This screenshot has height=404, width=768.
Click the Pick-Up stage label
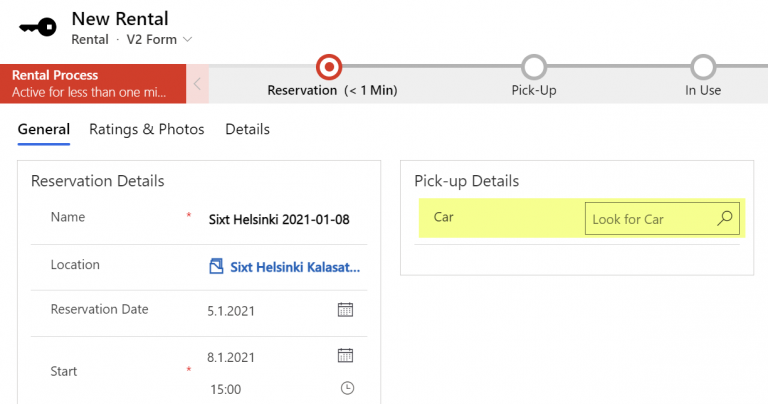tap(534, 91)
